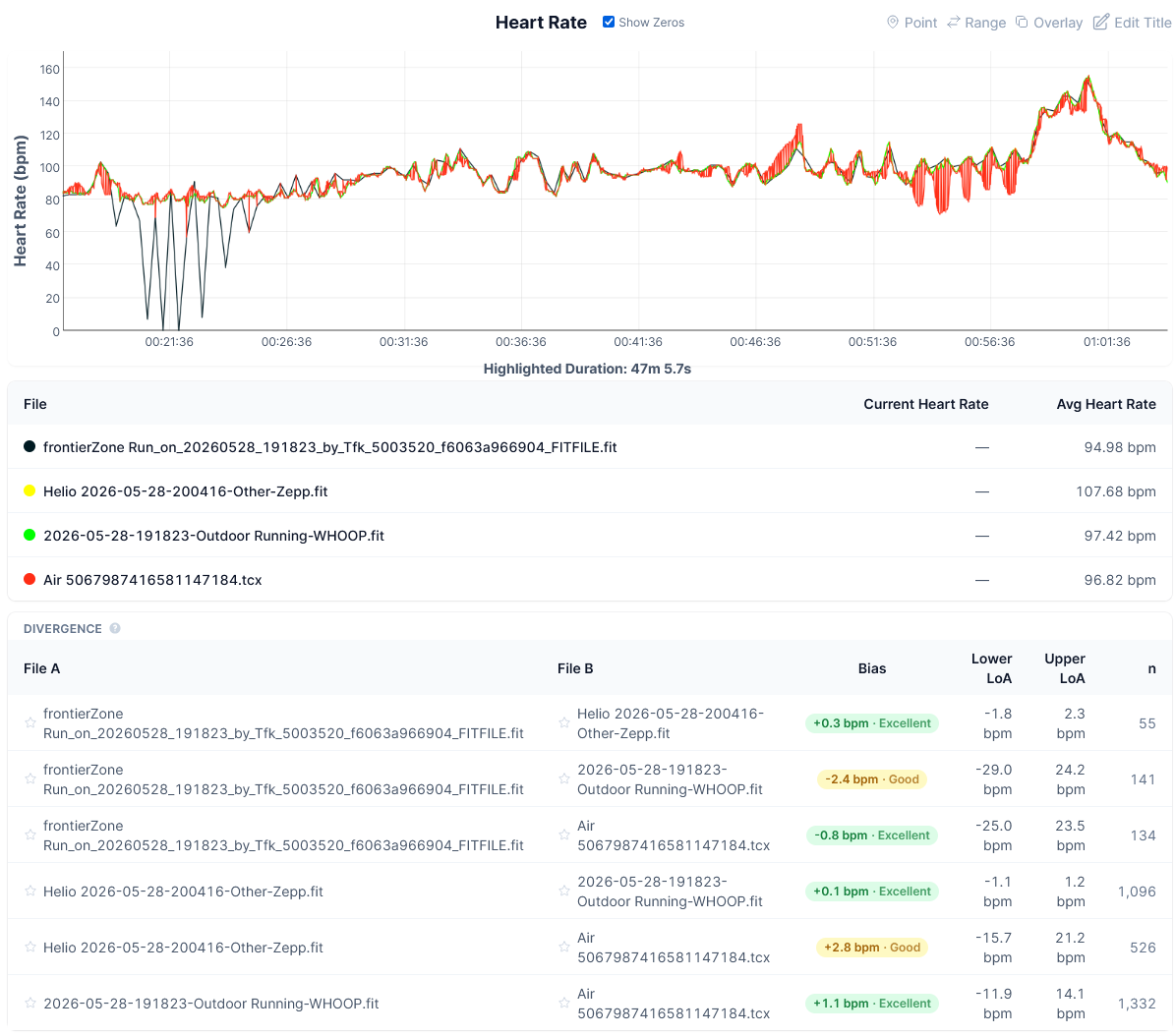
Task: Select the Air 5067987416581147184.tcx file row
Action: pyautogui.click(x=589, y=580)
